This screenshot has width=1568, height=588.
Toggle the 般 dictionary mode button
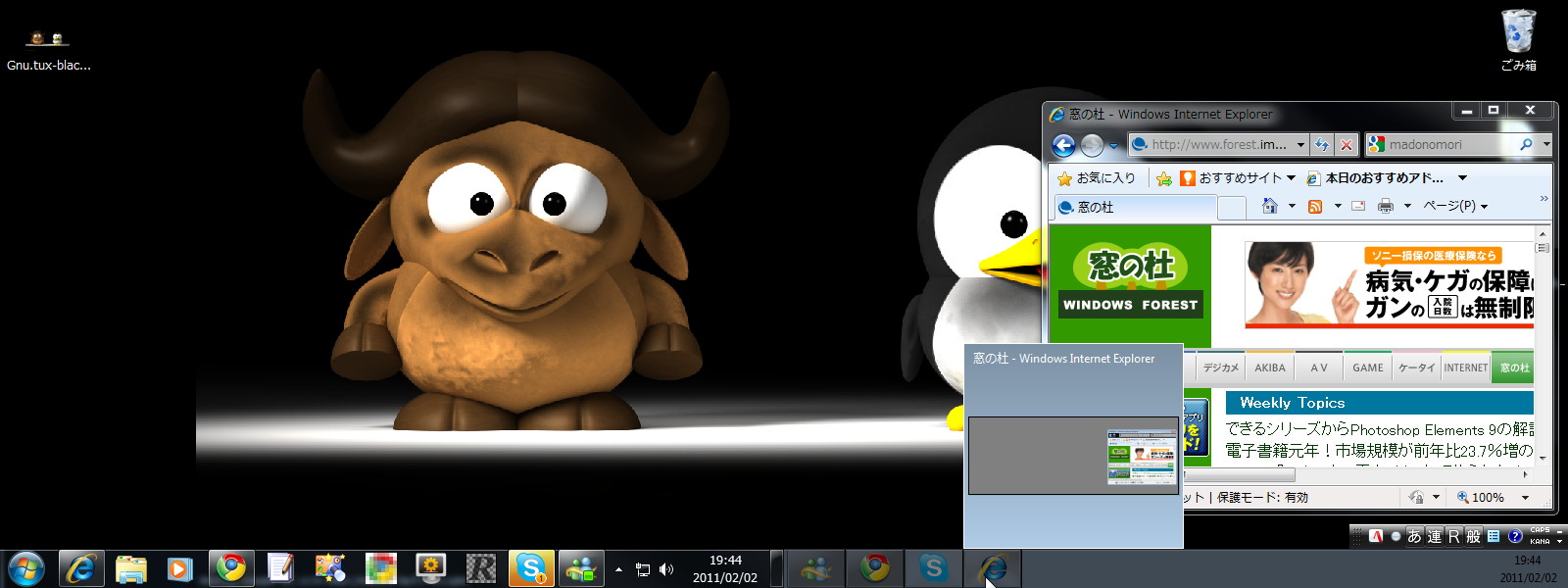[x=1473, y=536]
